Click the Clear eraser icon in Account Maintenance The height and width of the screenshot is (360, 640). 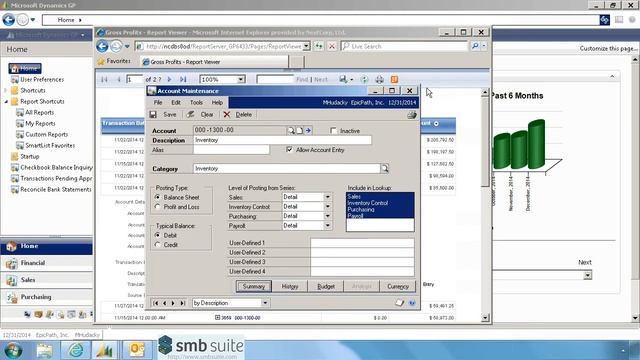click(191, 115)
